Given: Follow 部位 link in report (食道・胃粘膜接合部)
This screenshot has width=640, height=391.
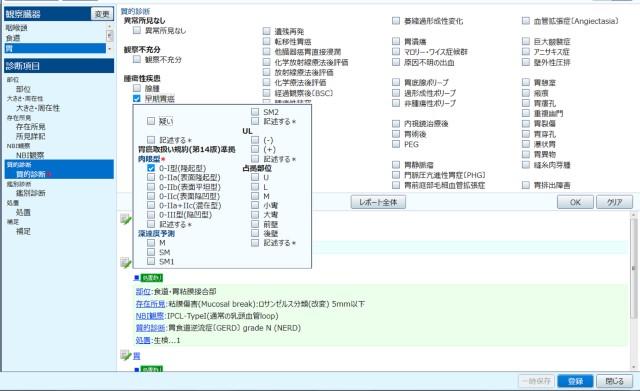Looking at the screenshot, I should (x=143, y=291).
